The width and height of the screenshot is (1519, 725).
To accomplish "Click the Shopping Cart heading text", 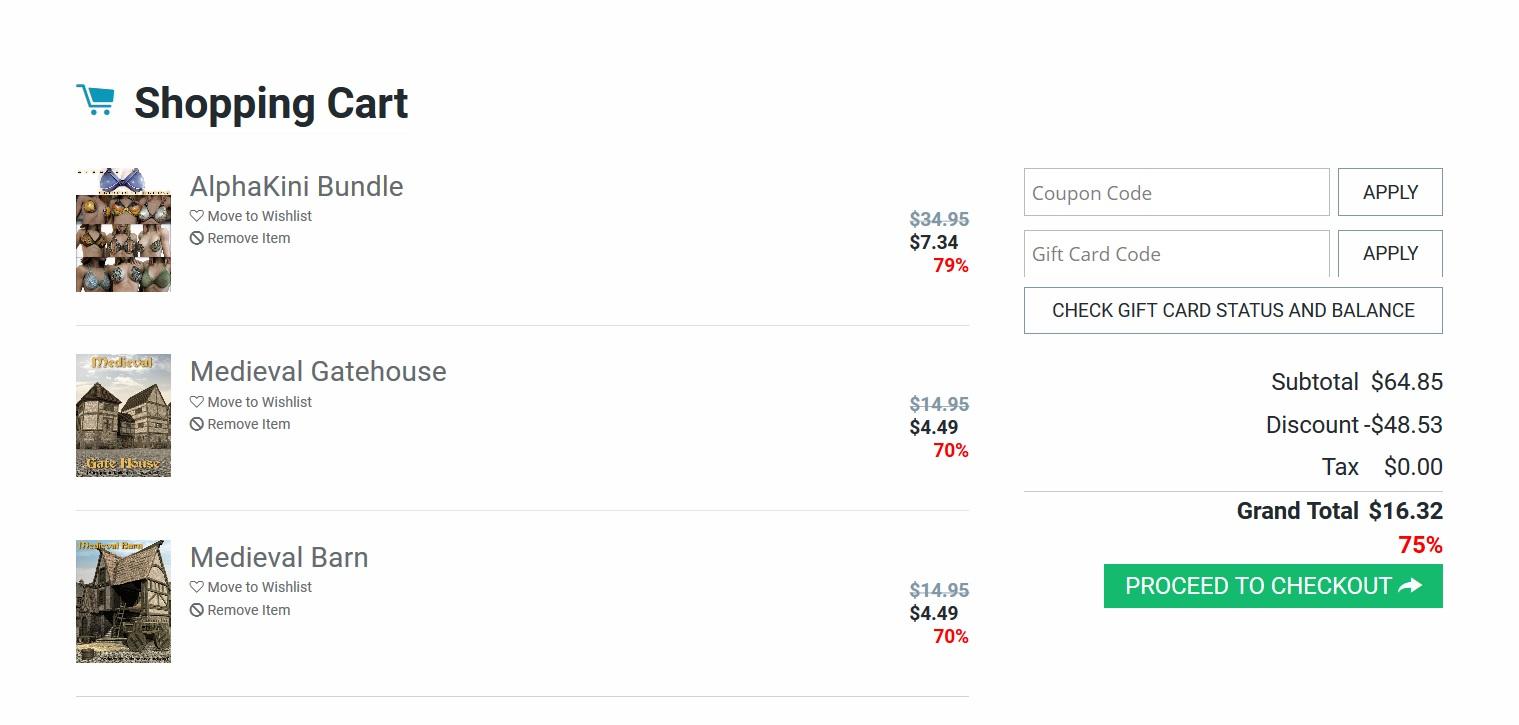I will click(x=271, y=103).
